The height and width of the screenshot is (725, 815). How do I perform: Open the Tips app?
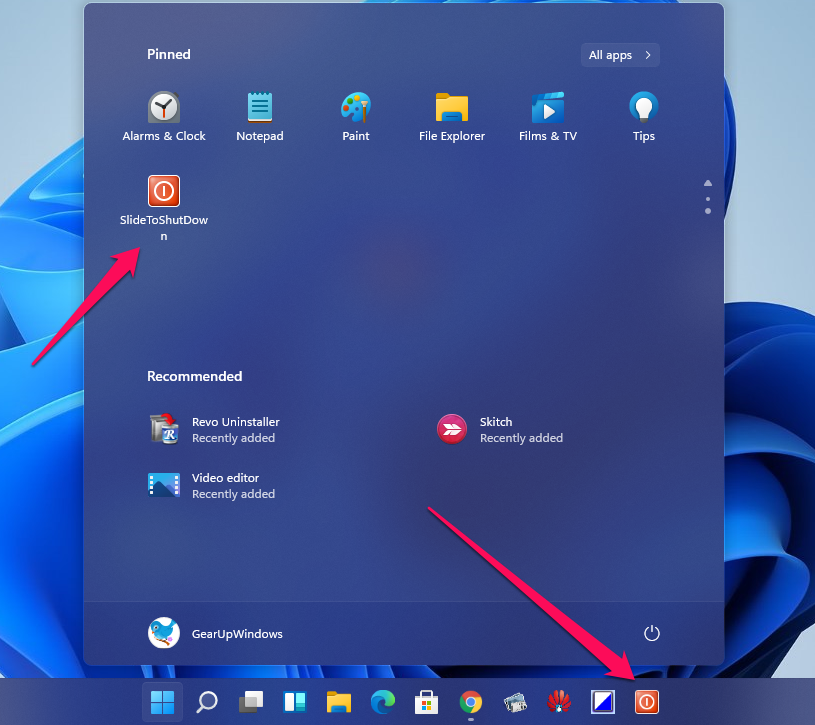pos(643,116)
